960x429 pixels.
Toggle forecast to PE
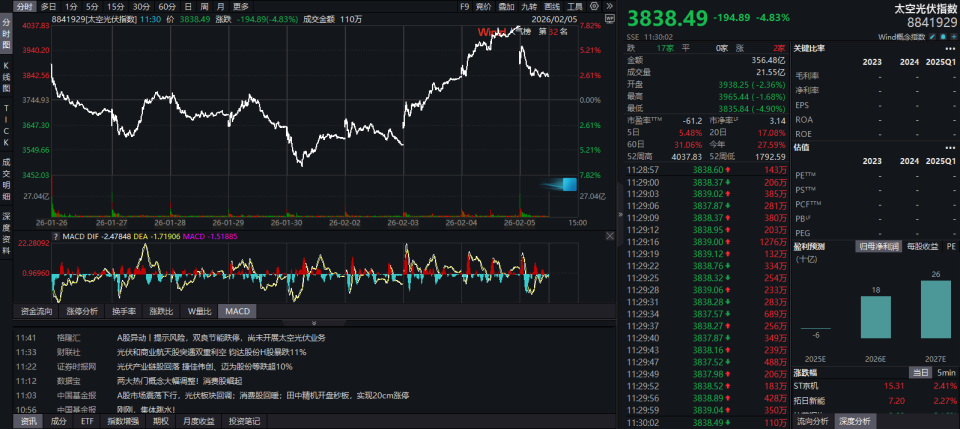[951, 247]
